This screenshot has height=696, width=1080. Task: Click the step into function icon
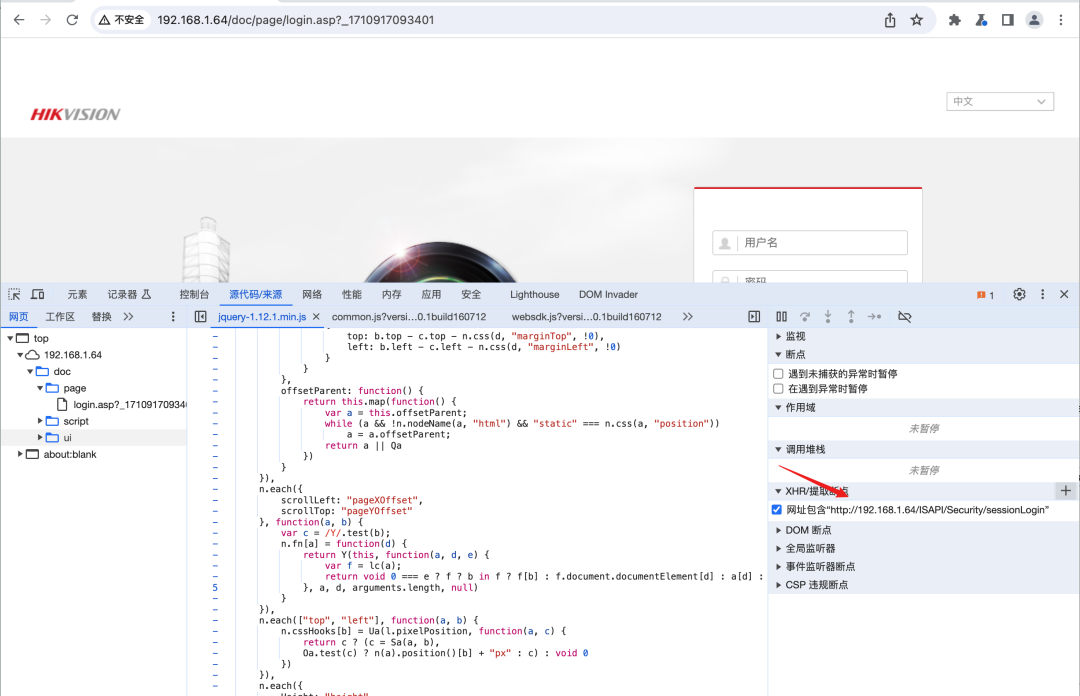[x=828, y=316]
